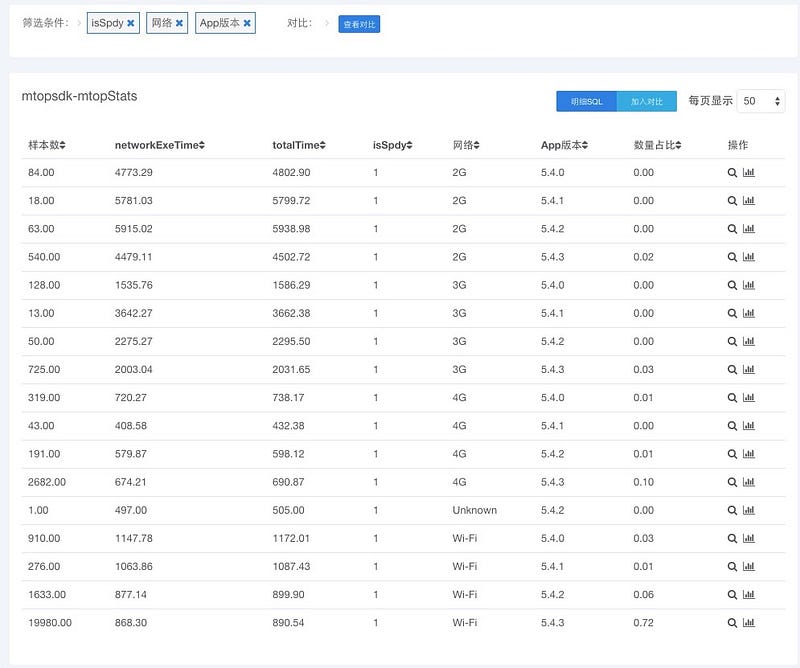The width and height of the screenshot is (800, 668).
Task: Open chart icon in 319.00 sample row
Action: click(748, 398)
